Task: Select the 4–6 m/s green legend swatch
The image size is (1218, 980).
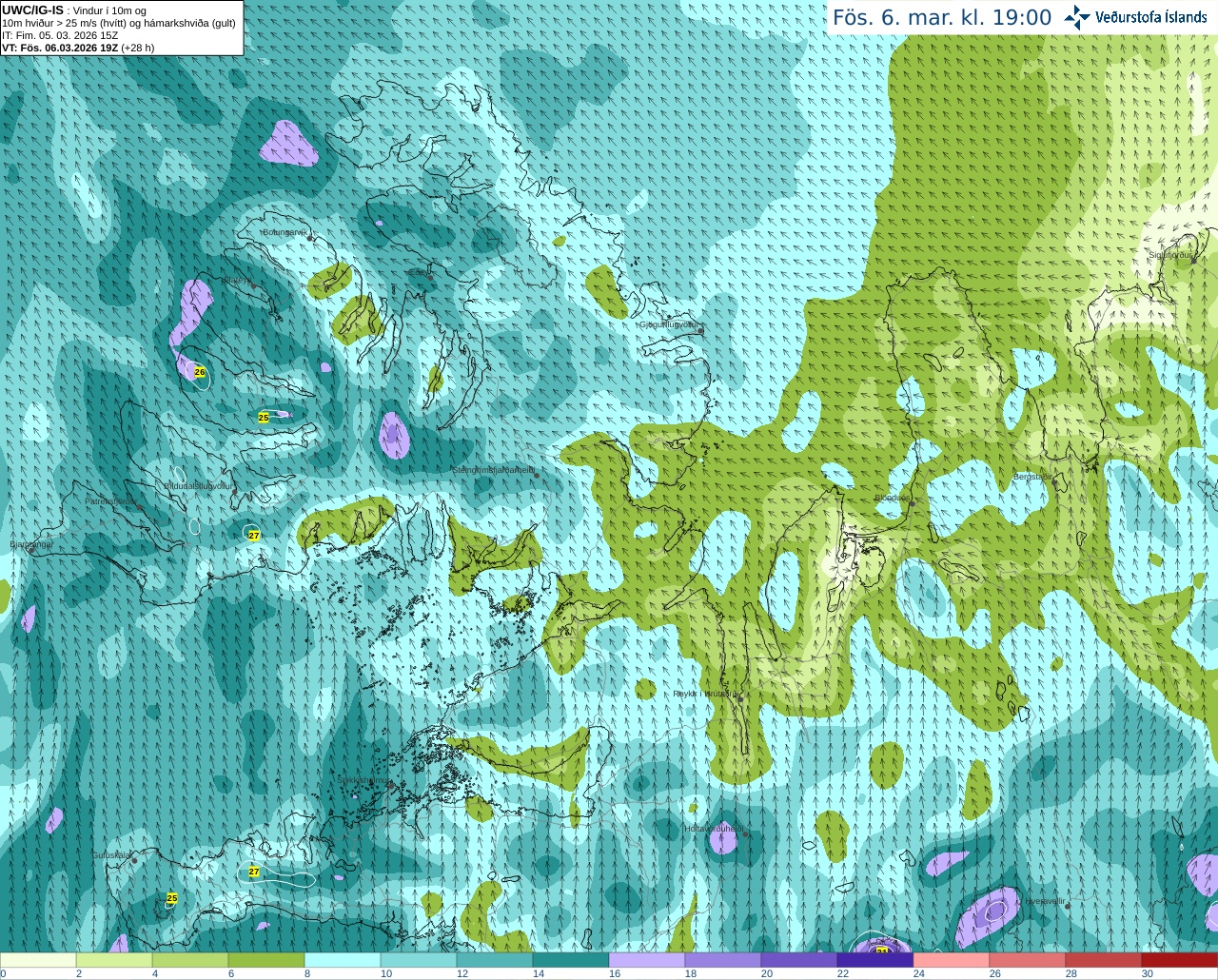Action: pyautogui.click(x=190, y=960)
